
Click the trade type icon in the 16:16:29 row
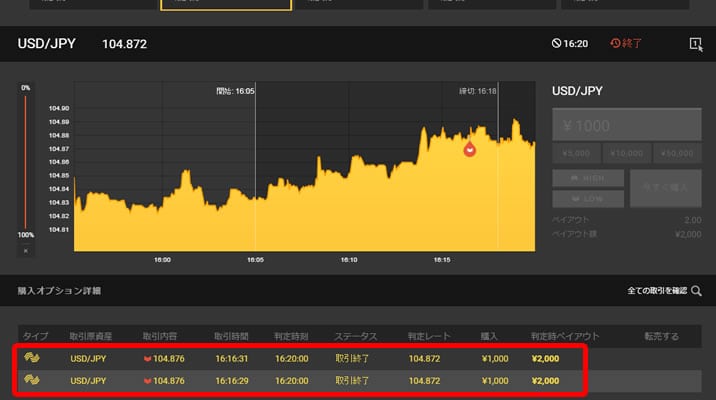click(32, 380)
